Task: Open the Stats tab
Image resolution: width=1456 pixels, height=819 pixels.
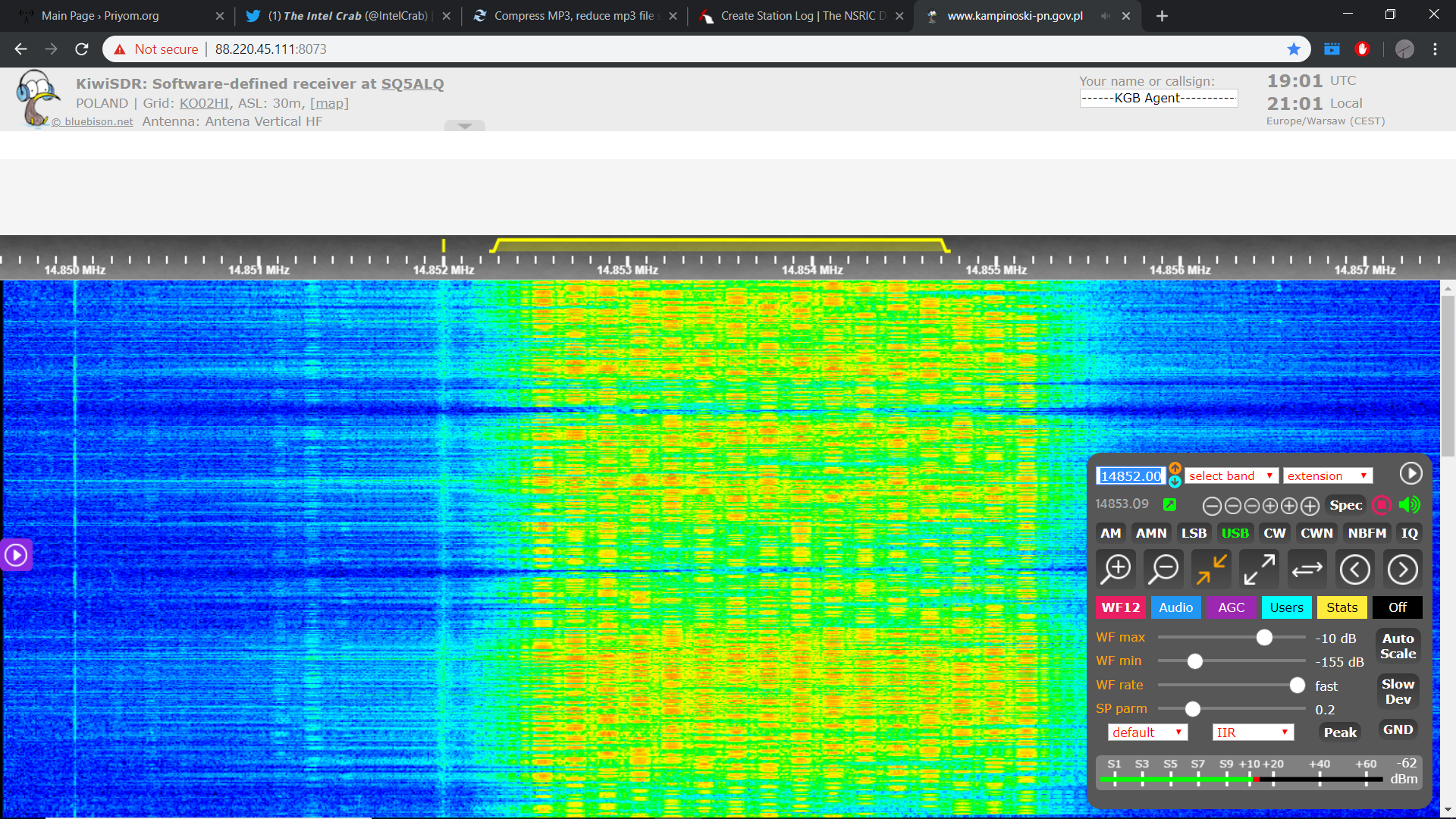Action: 1341,607
